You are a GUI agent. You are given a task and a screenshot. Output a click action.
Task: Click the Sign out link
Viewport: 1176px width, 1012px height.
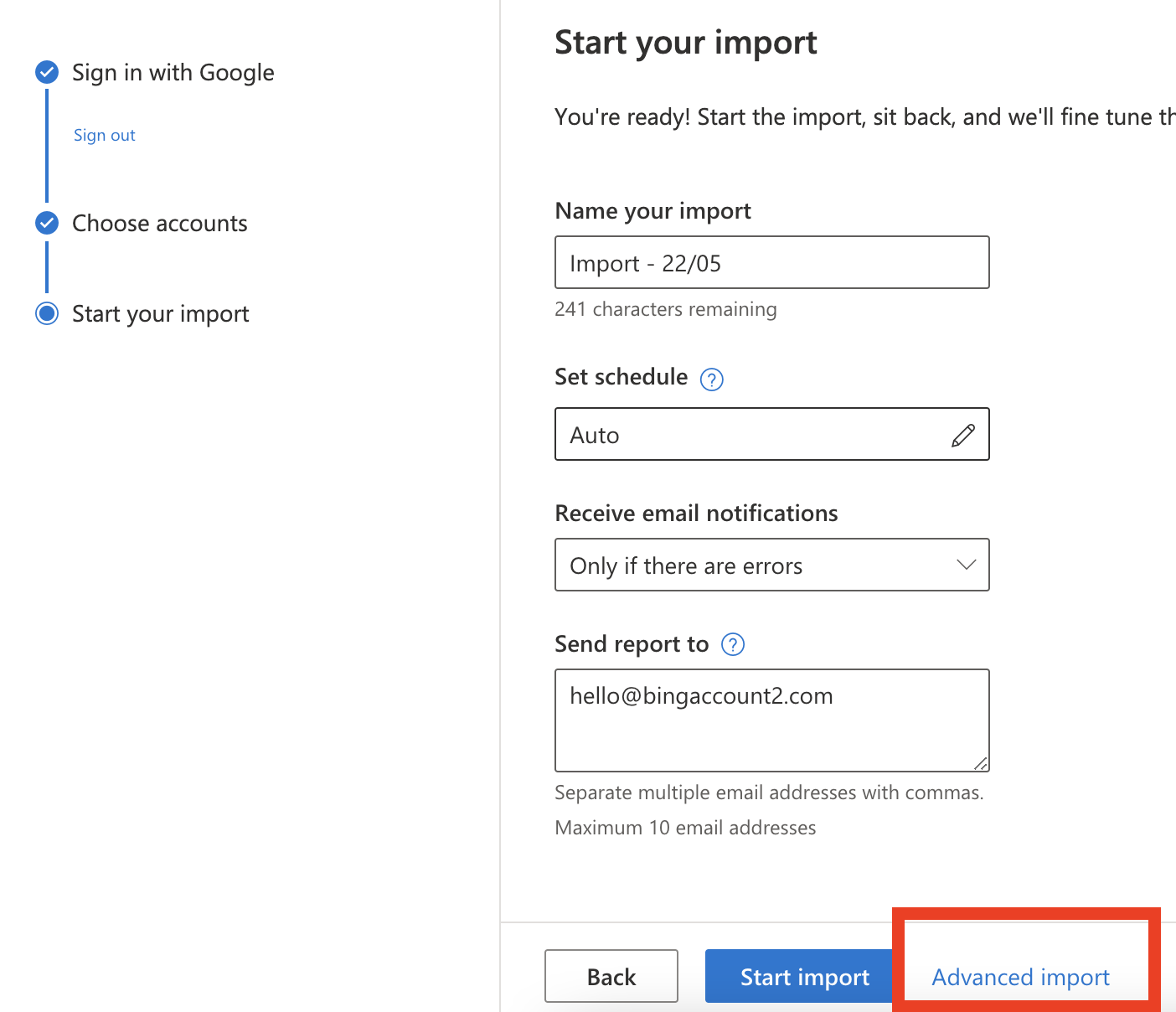pyautogui.click(x=104, y=135)
